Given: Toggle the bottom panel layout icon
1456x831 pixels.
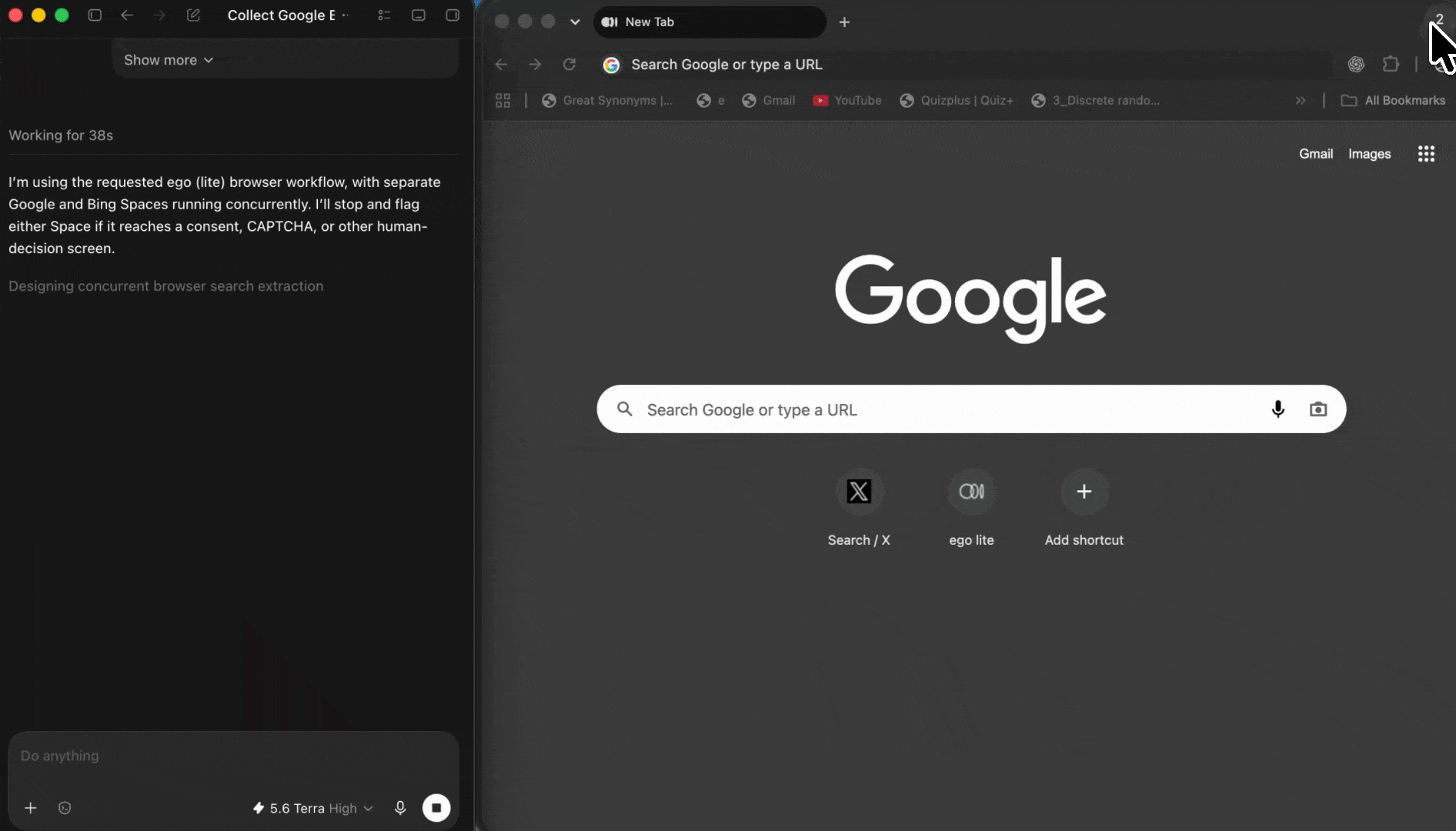Looking at the screenshot, I should pyautogui.click(x=419, y=15).
